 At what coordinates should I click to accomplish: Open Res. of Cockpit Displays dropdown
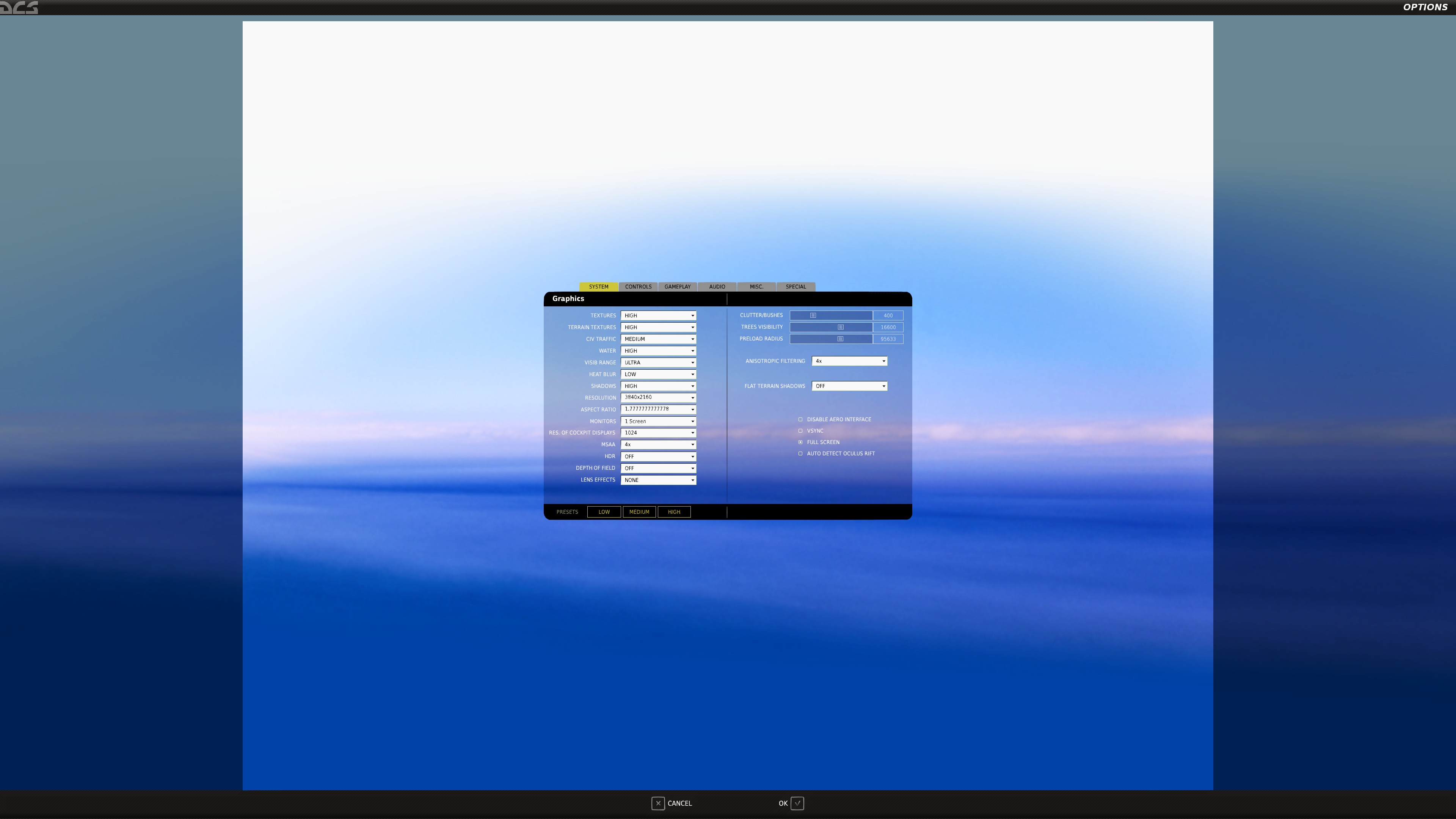pos(659,433)
